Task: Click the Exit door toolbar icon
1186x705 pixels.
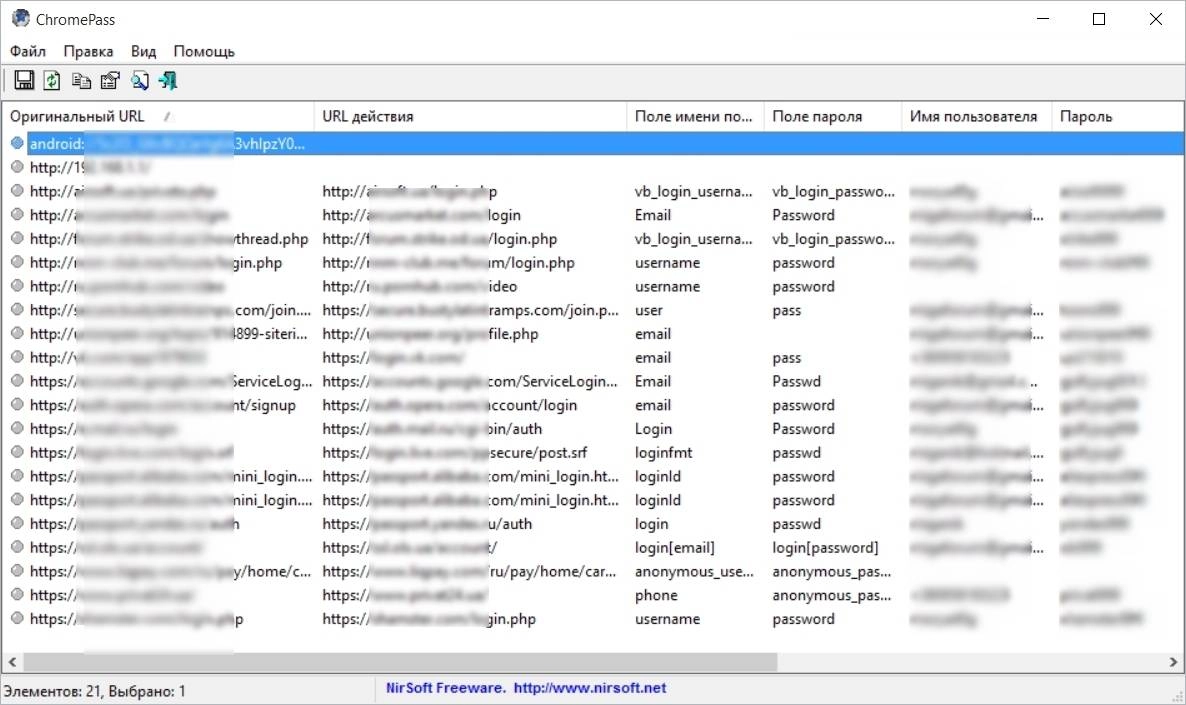Action: [x=168, y=80]
